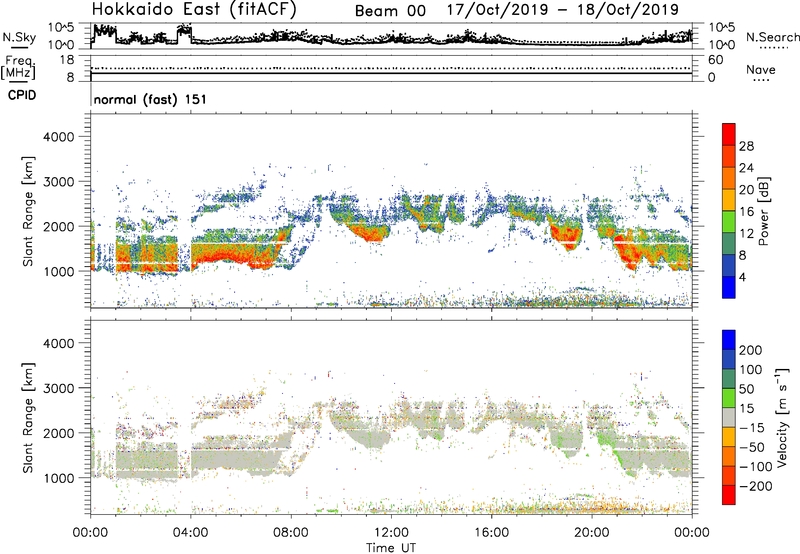
Task: Click the '2000' tick on velocity panel
Action: point(58,433)
